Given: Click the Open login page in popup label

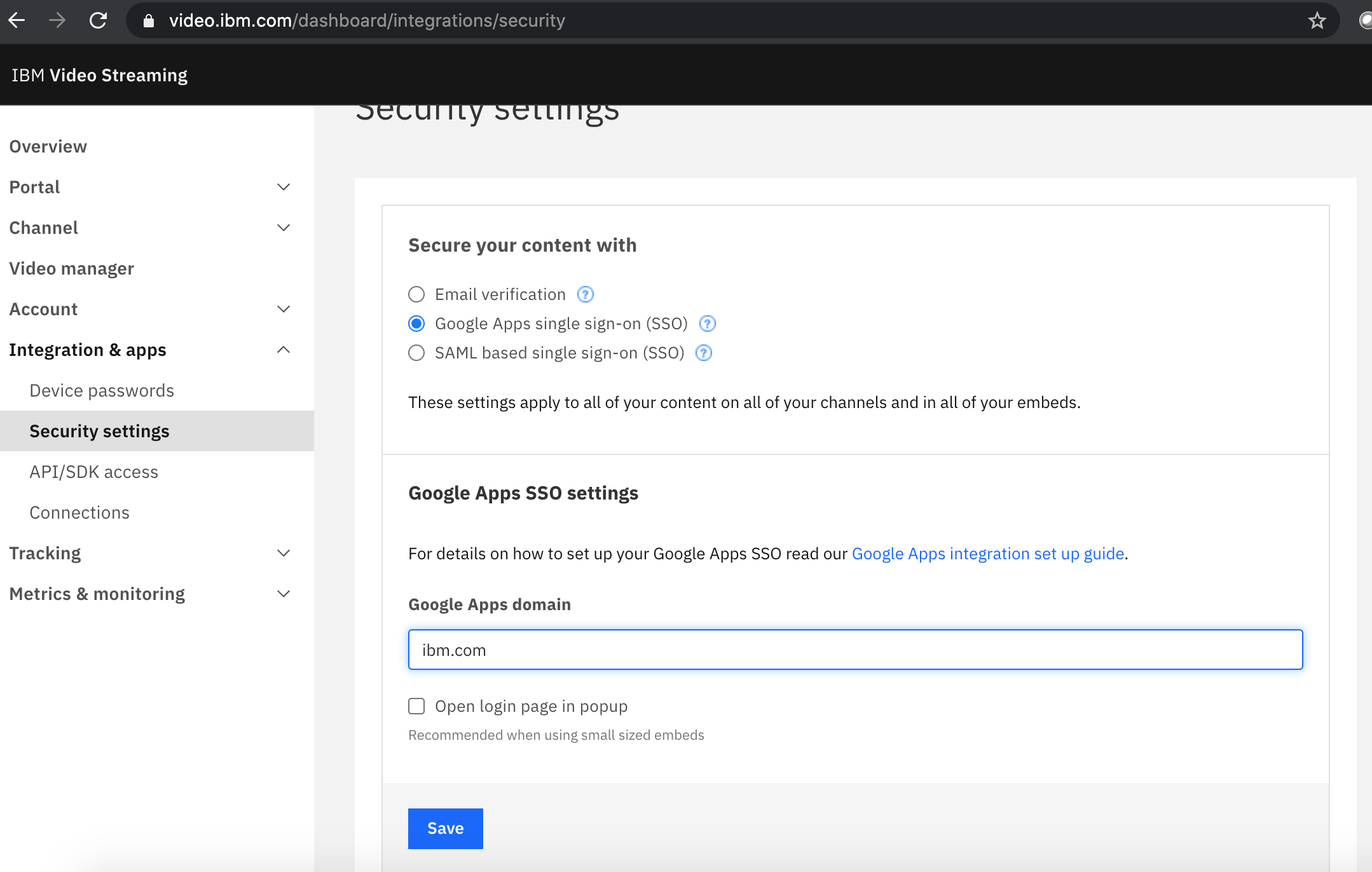Looking at the screenshot, I should pyautogui.click(x=532, y=706).
